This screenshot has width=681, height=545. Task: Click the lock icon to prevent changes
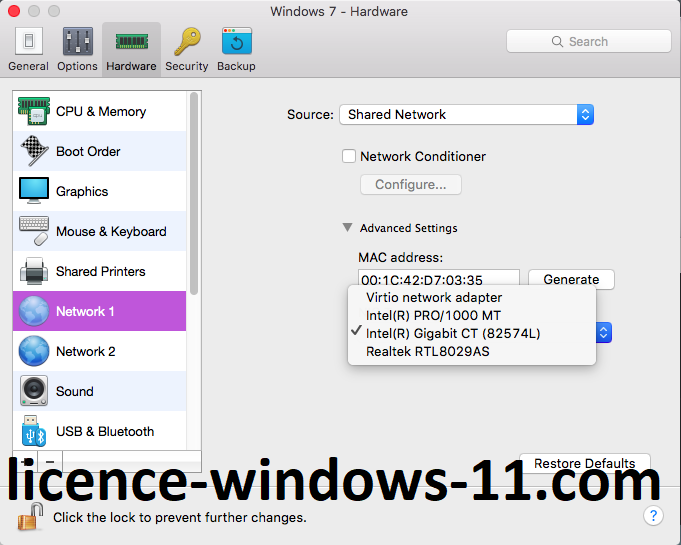31,517
